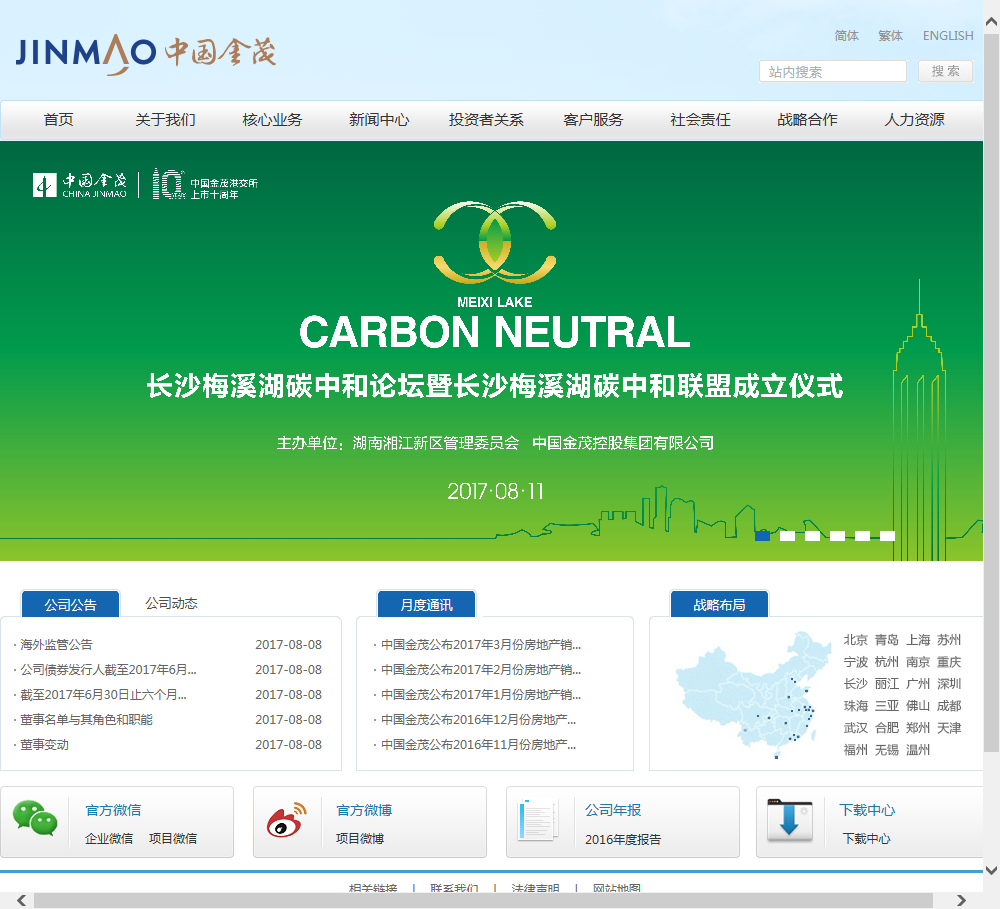Click city 北京 in strategy layout
This screenshot has height=909, width=1000.
855,640
